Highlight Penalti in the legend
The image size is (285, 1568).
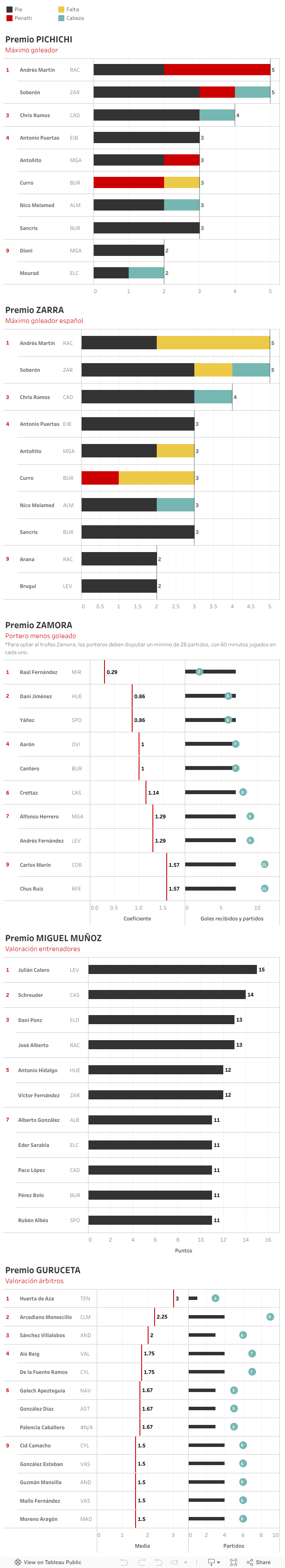tap(23, 18)
